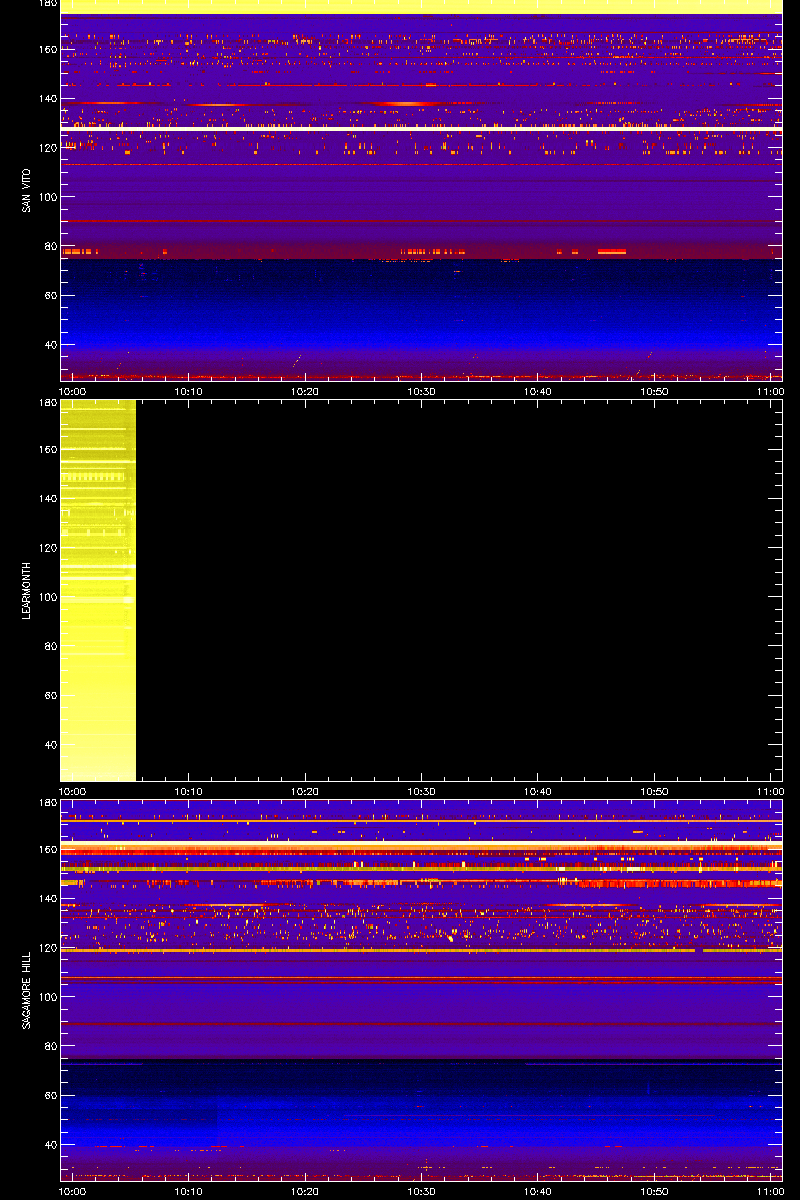800x1200 pixels.
Task: Select the San Vito spectrogram plot
Action: (421, 190)
